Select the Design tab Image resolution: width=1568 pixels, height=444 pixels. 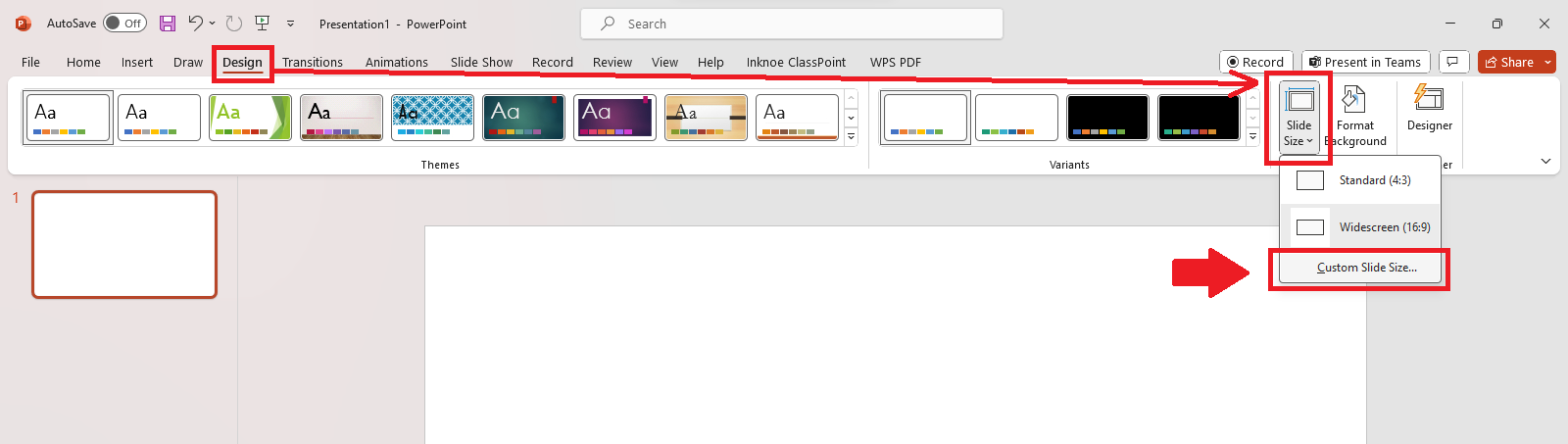pyautogui.click(x=242, y=62)
